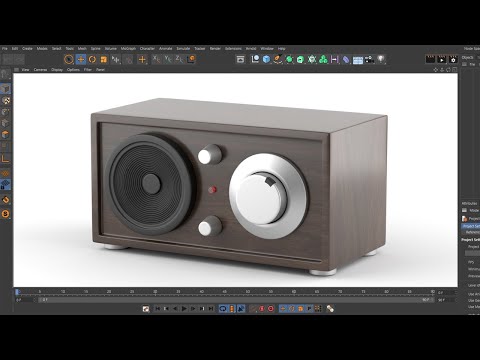Open the Help menu
The width and height of the screenshot is (480, 360).
point(282,49)
